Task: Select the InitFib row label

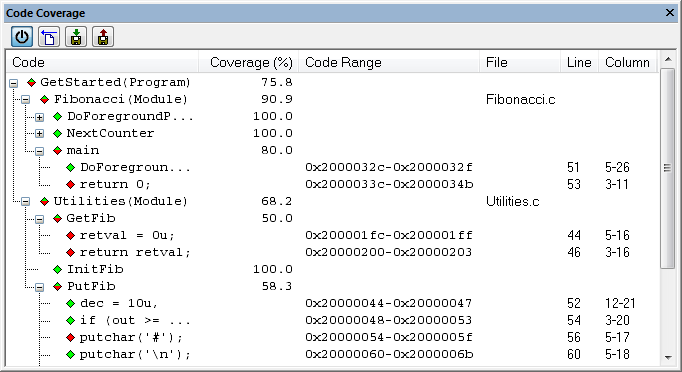Action: [x=95, y=269]
